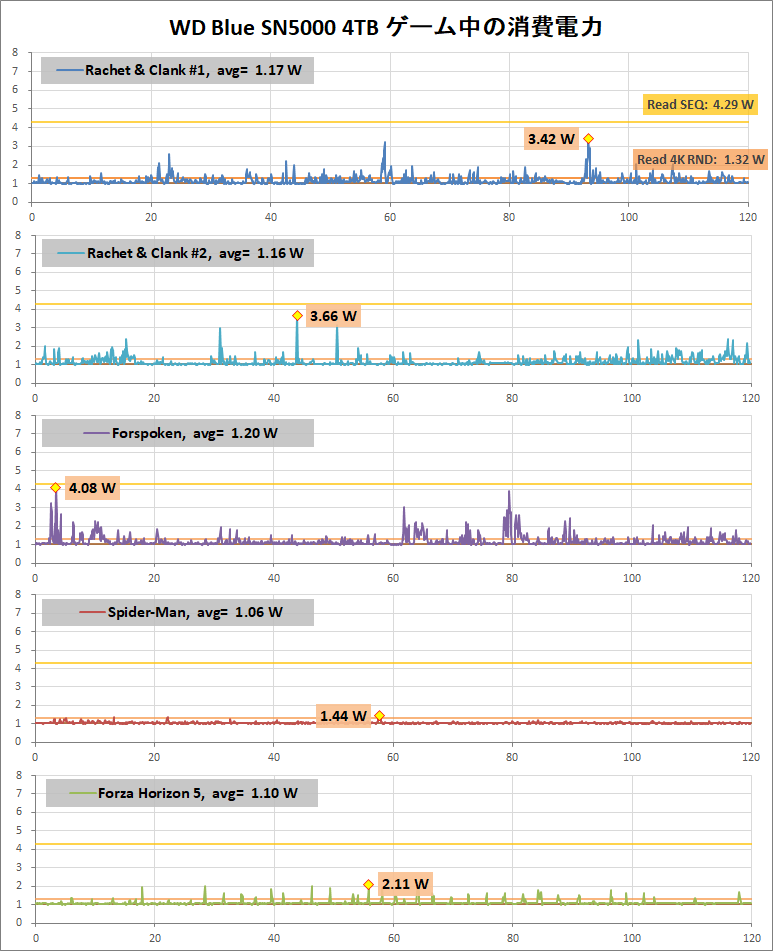Click the diamond marker beside 3.66 W
The width and height of the screenshot is (773, 951).
pyautogui.click(x=297, y=315)
